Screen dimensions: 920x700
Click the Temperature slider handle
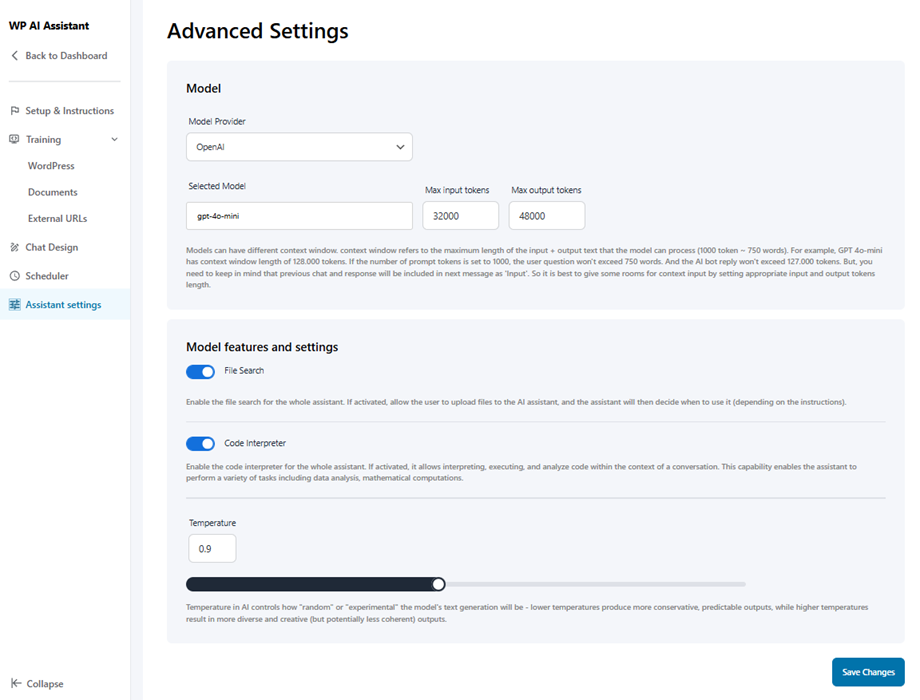click(438, 584)
